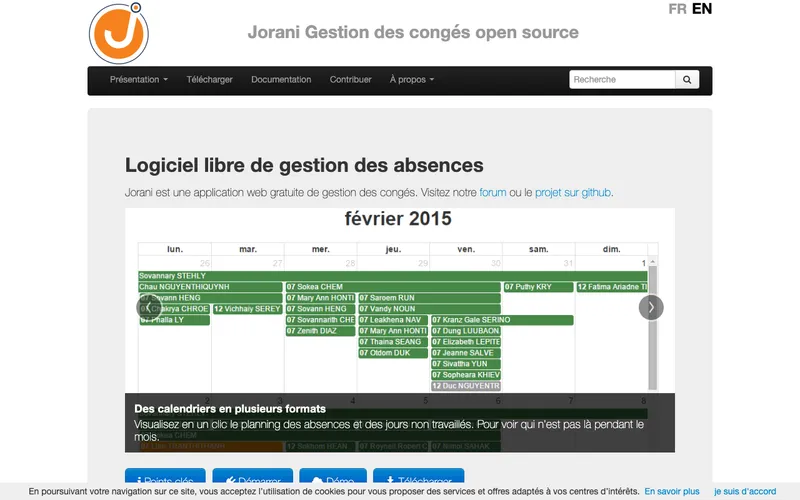Open the Télécharger menu item

[x=209, y=80]
